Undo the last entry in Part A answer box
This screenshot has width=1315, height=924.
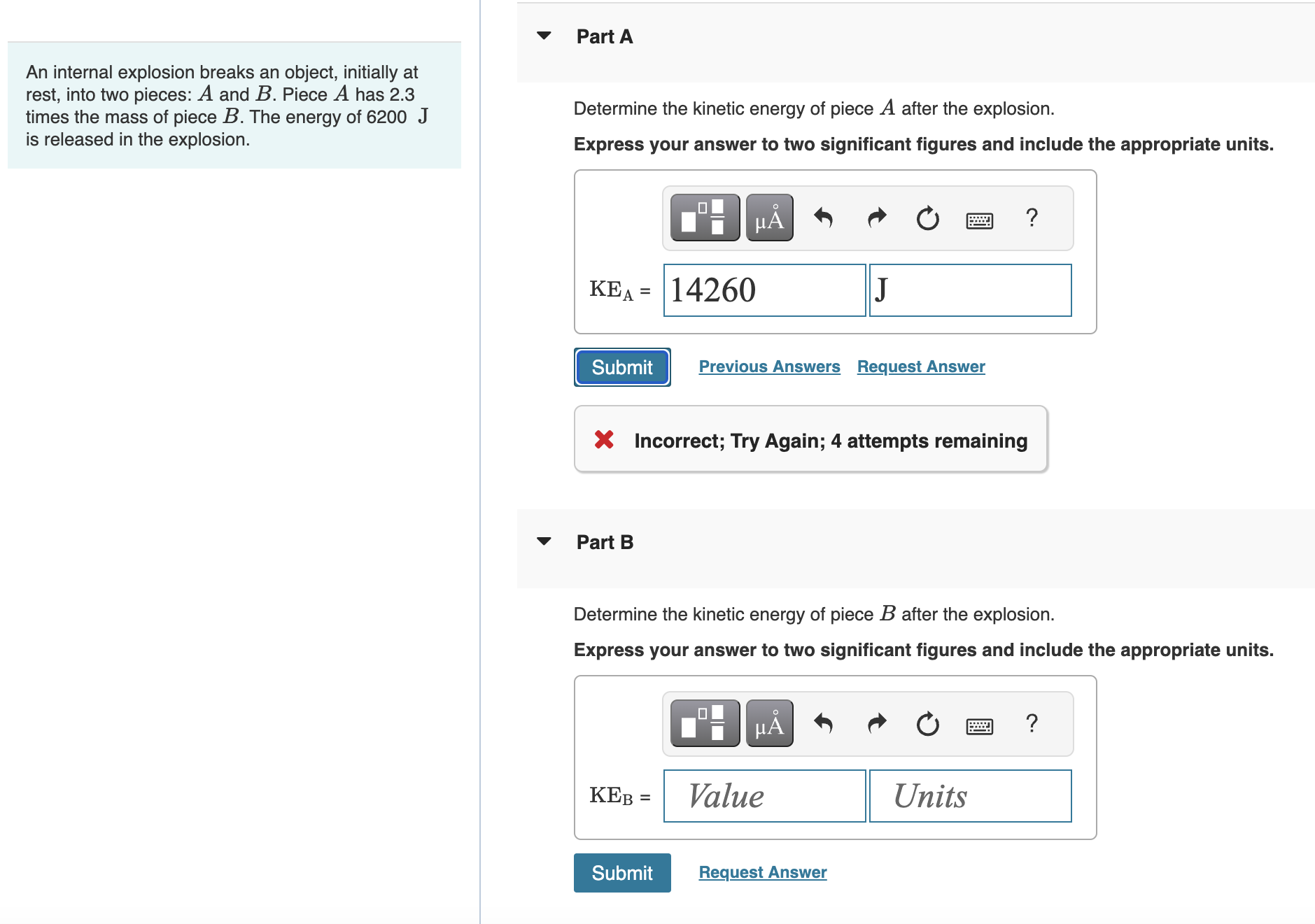tap(823, 218)
